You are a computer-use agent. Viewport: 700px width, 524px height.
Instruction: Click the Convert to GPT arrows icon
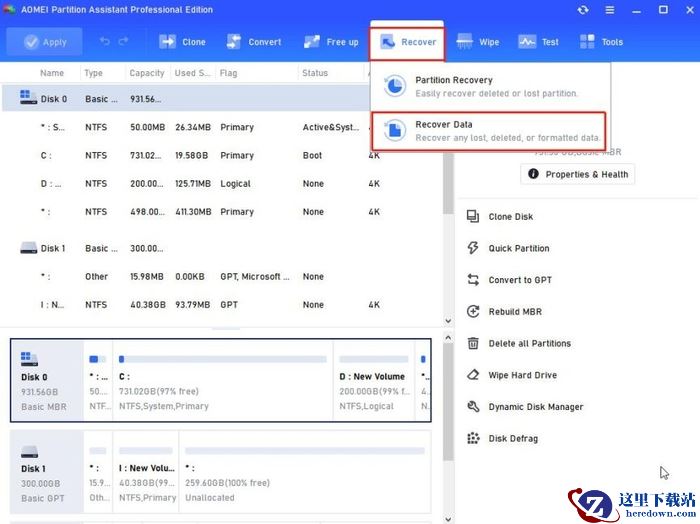tap(473, 280)
